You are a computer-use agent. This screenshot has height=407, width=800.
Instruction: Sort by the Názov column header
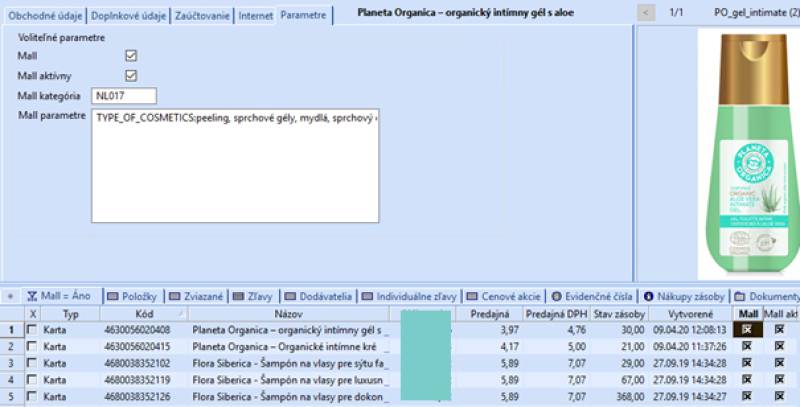(289, 314)
